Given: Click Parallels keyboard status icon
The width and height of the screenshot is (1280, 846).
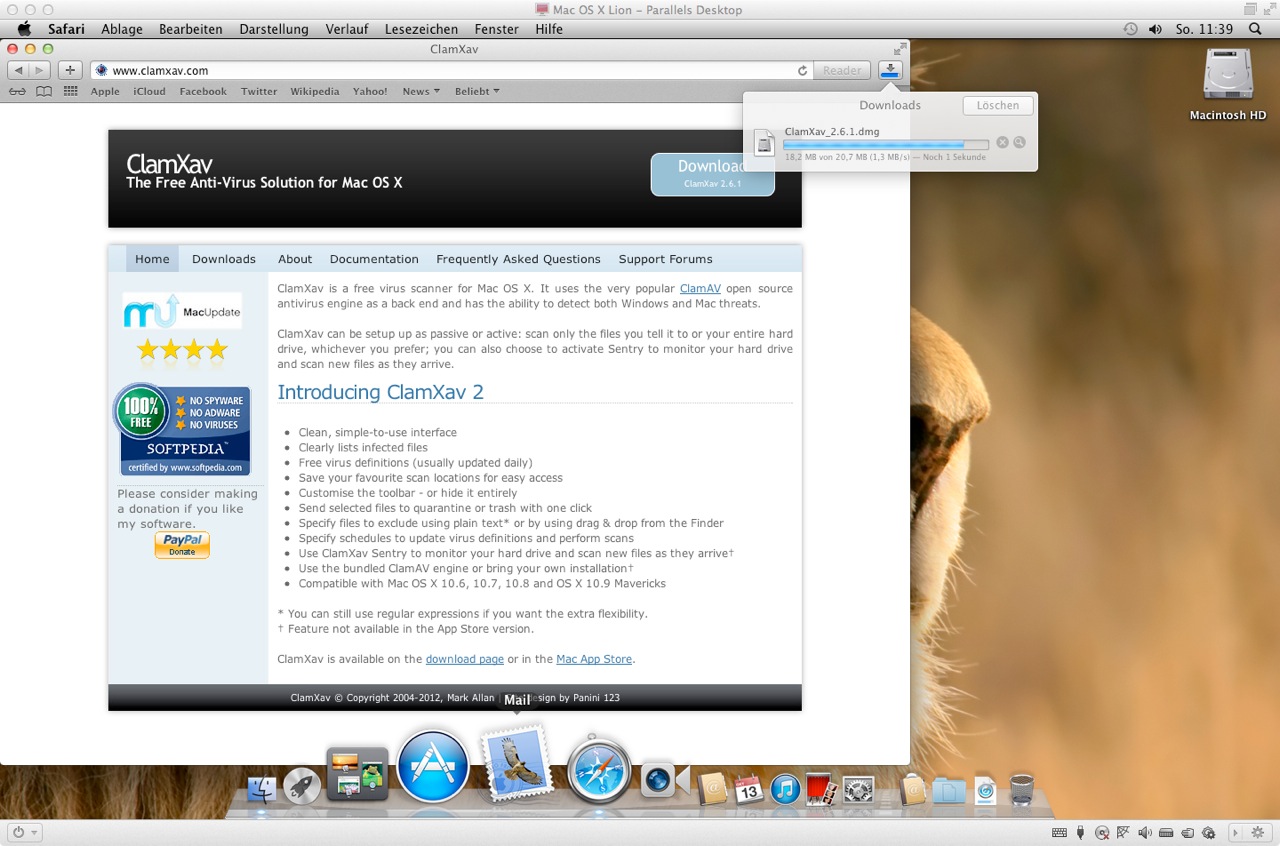Looking at the screenshot, I should [1059, 833].
